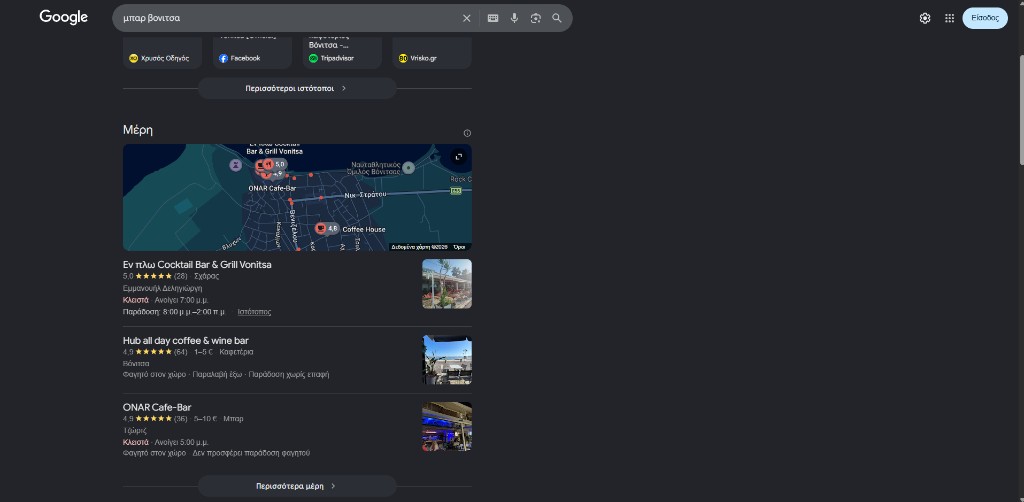The width and height of the screenshot is (1024, 502).
Task: Click the Είσοδος sign-in button
Action: (985, 18)
